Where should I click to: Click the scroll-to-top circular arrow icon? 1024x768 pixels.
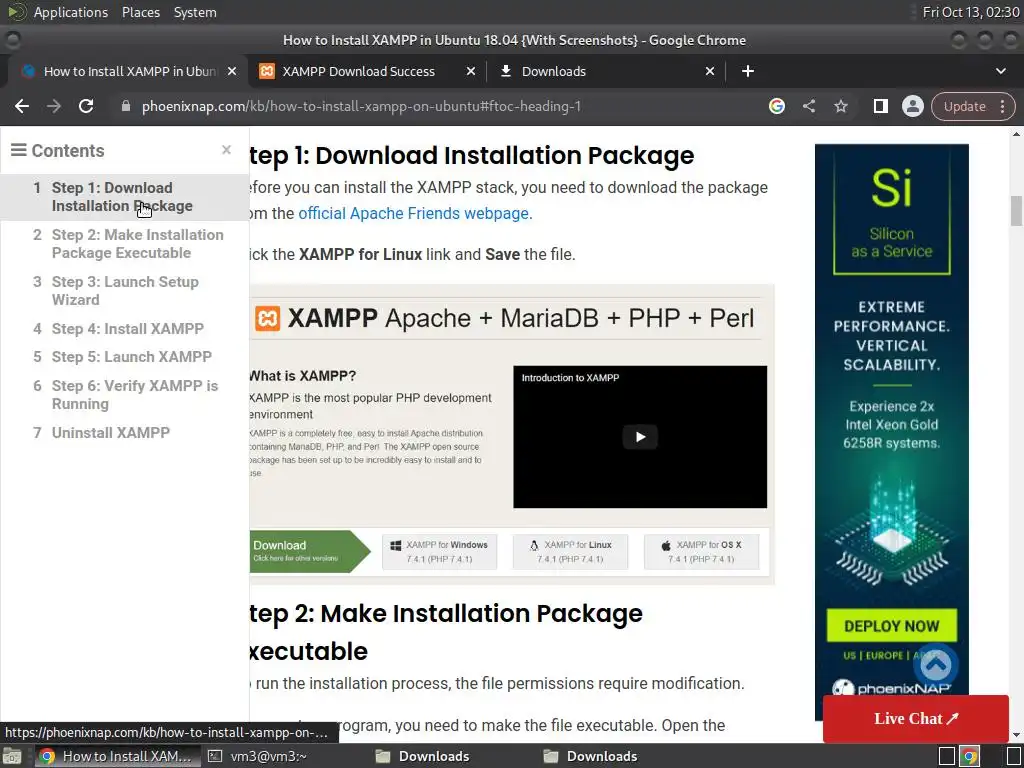pyautogui.click(x=936, y=665)
